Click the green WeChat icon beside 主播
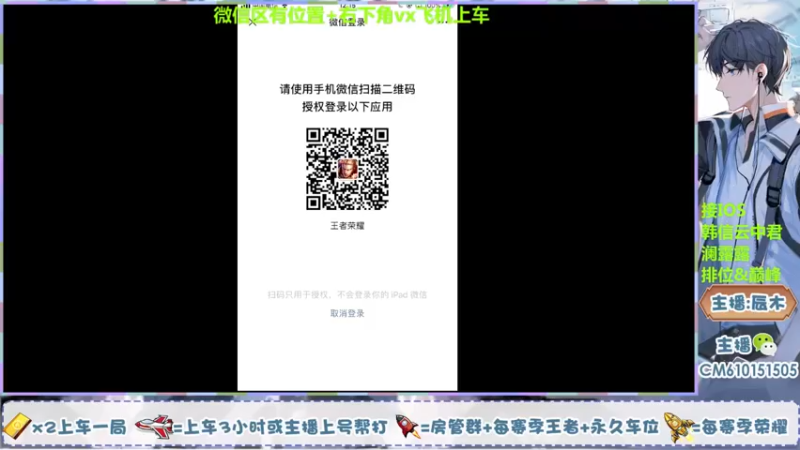The image size is (800, 450). [x=764, y=345]
